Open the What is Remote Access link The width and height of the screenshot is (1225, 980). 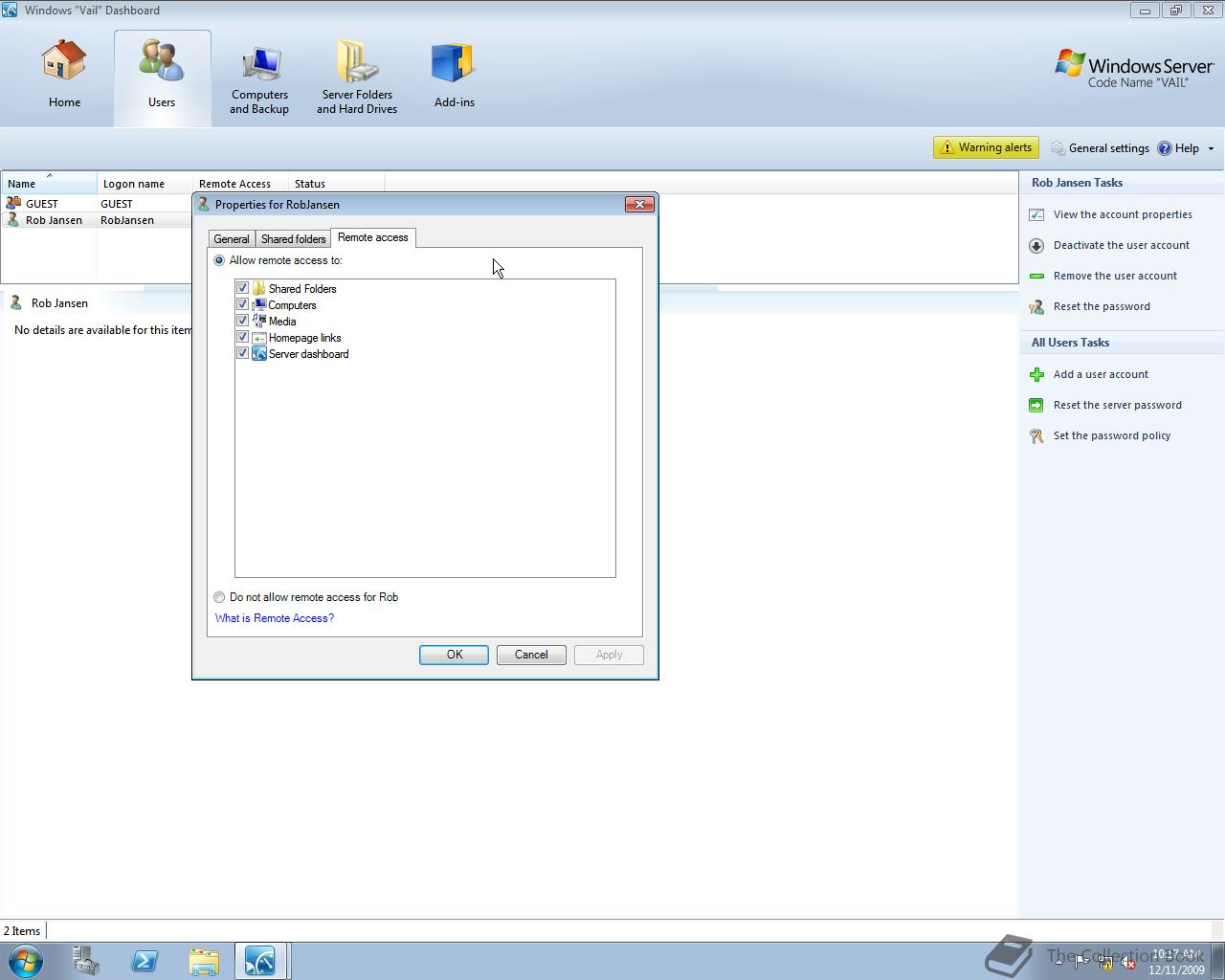pos(275,618)
